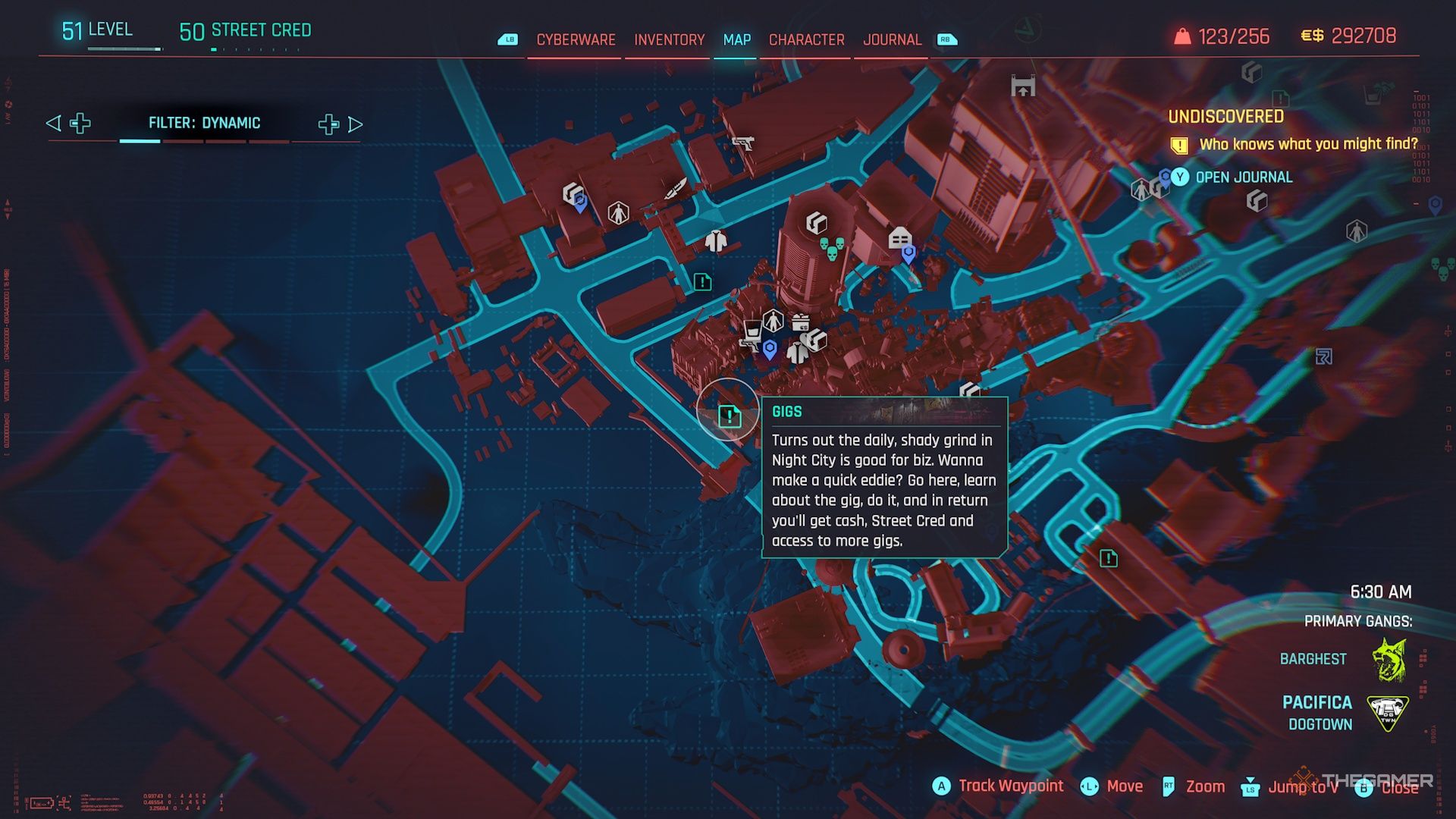Select the green skulls gang activity marker

[x=832, y=248]
